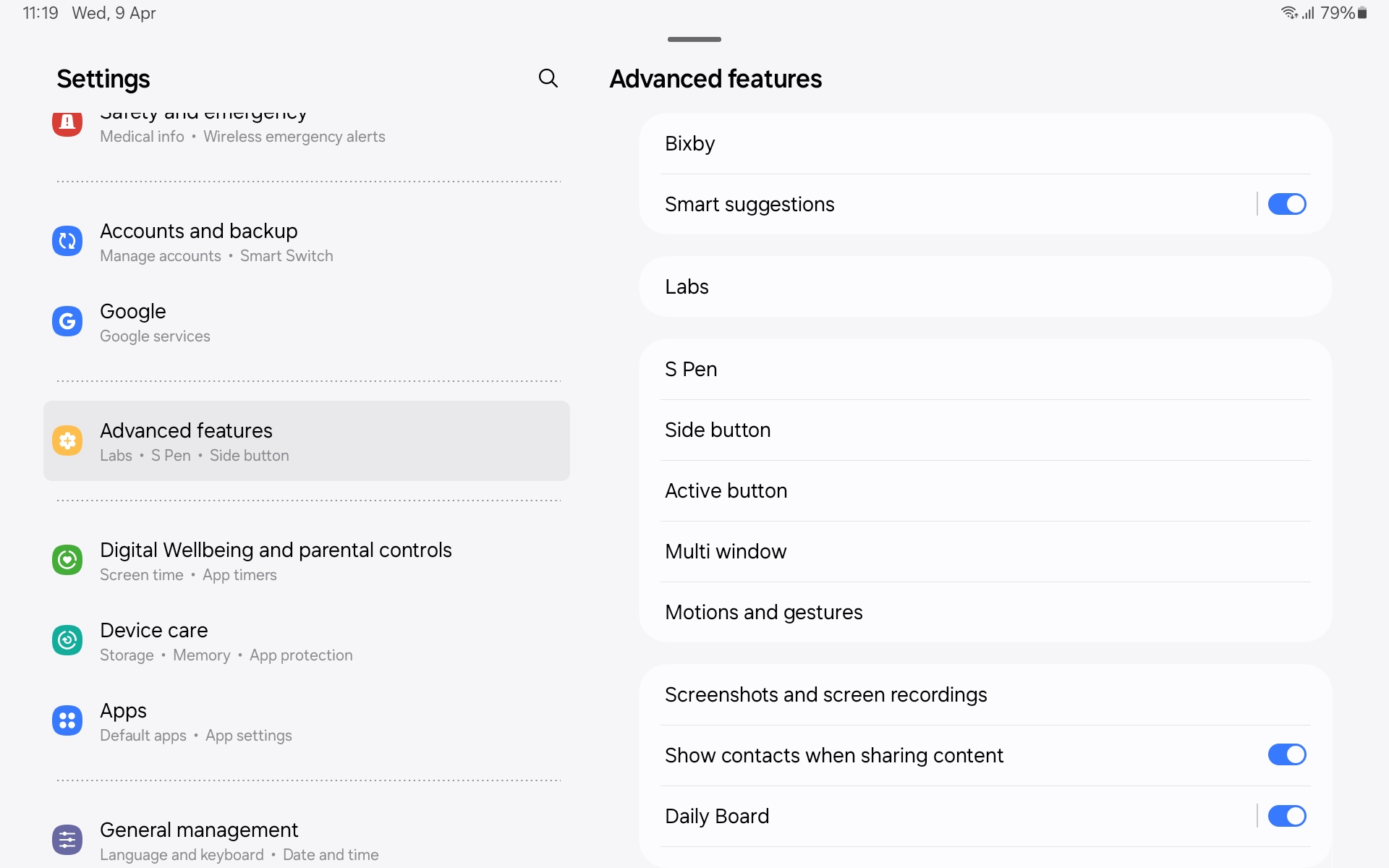Tap the Accounts and backup sync icon
Viewport: 1389px width, 868px height.
(x=67, y=242)
